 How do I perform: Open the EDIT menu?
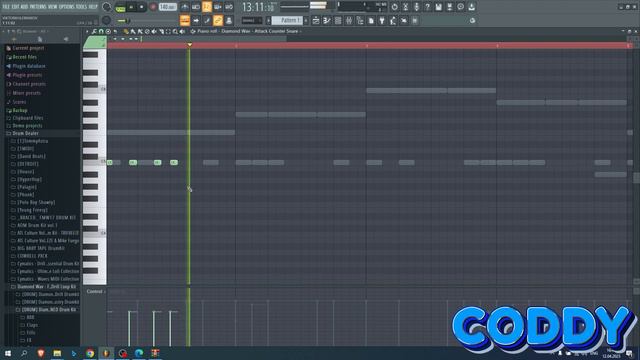click(x=15, y=7)
